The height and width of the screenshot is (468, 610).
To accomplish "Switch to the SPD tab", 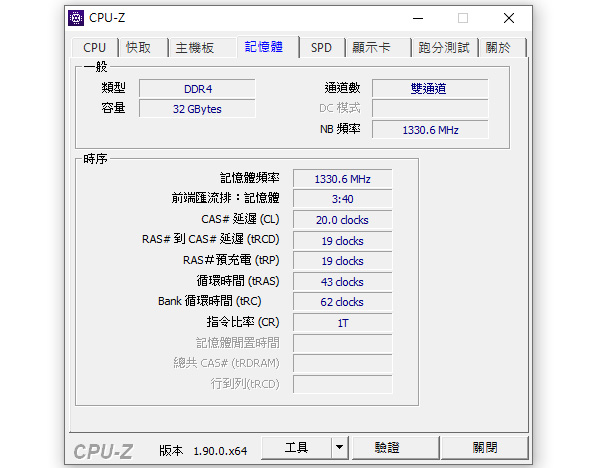I will (321, 48).
